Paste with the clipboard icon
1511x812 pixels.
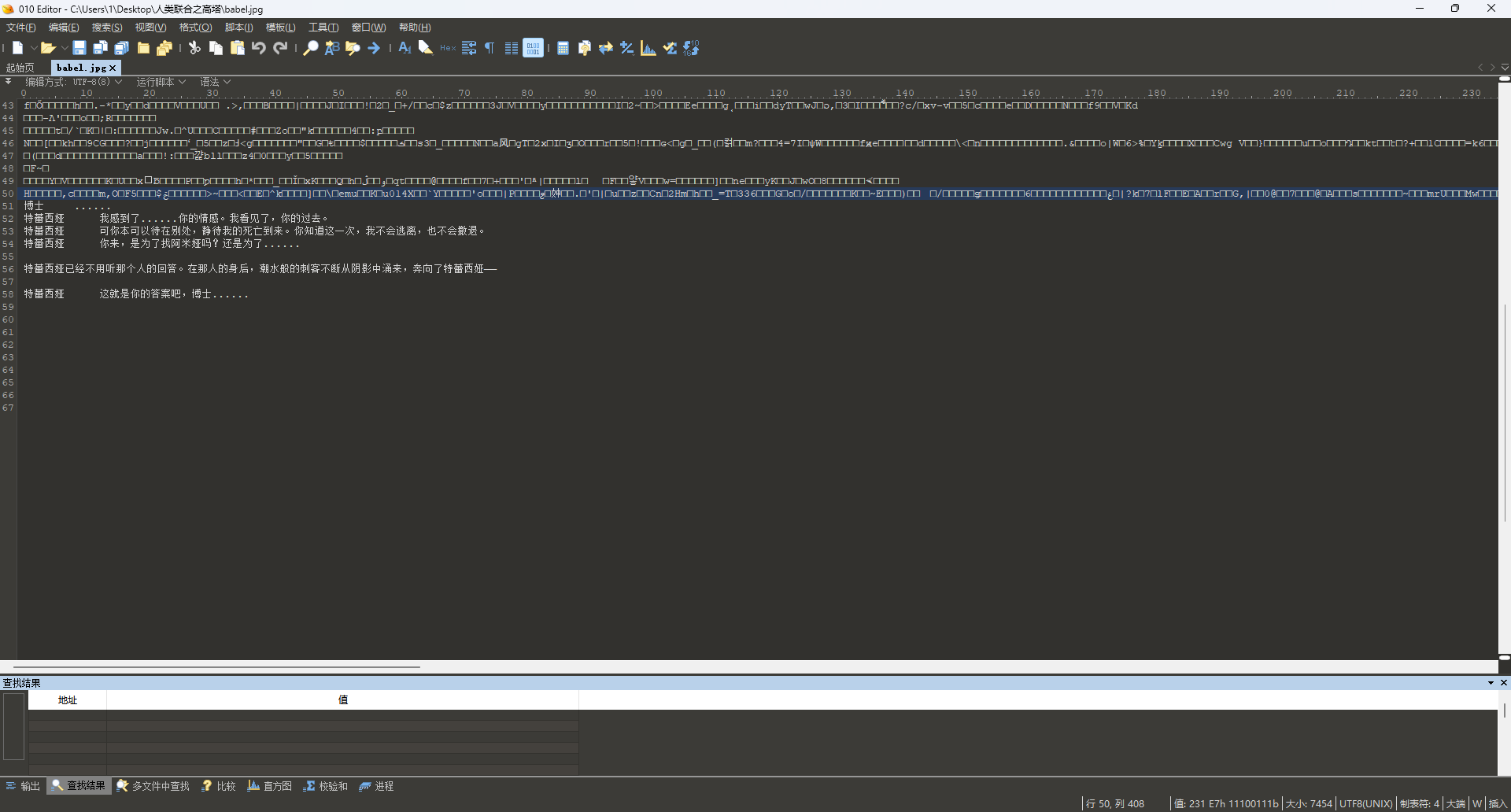(x=237, y=48)
